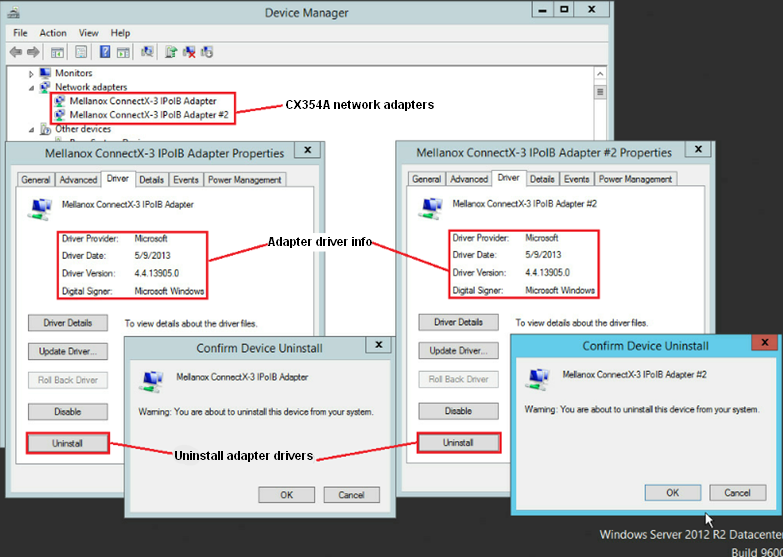This screenshot has height=557, width=783.
Task: Click adapter icon in Adapter #2 Properties window
Action: tap(430, 208)
